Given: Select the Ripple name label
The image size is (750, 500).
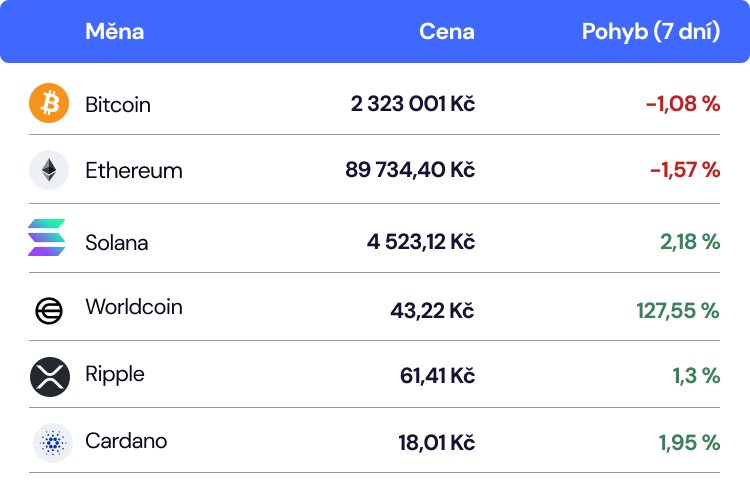Looking at the screenshot, I should click(x=115, y=374).
